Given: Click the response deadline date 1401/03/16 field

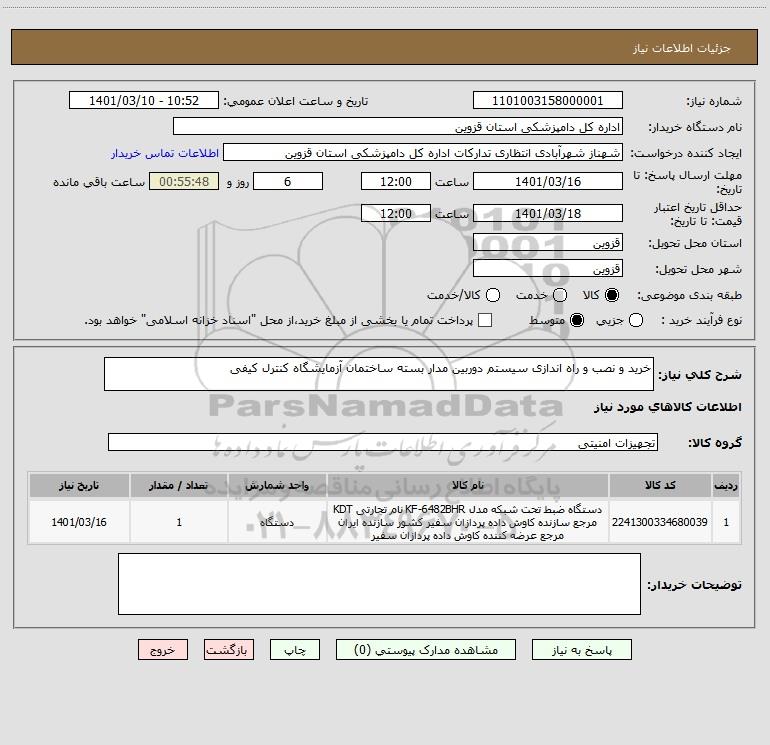Looking at the screenshot, I should click(548, 181).
